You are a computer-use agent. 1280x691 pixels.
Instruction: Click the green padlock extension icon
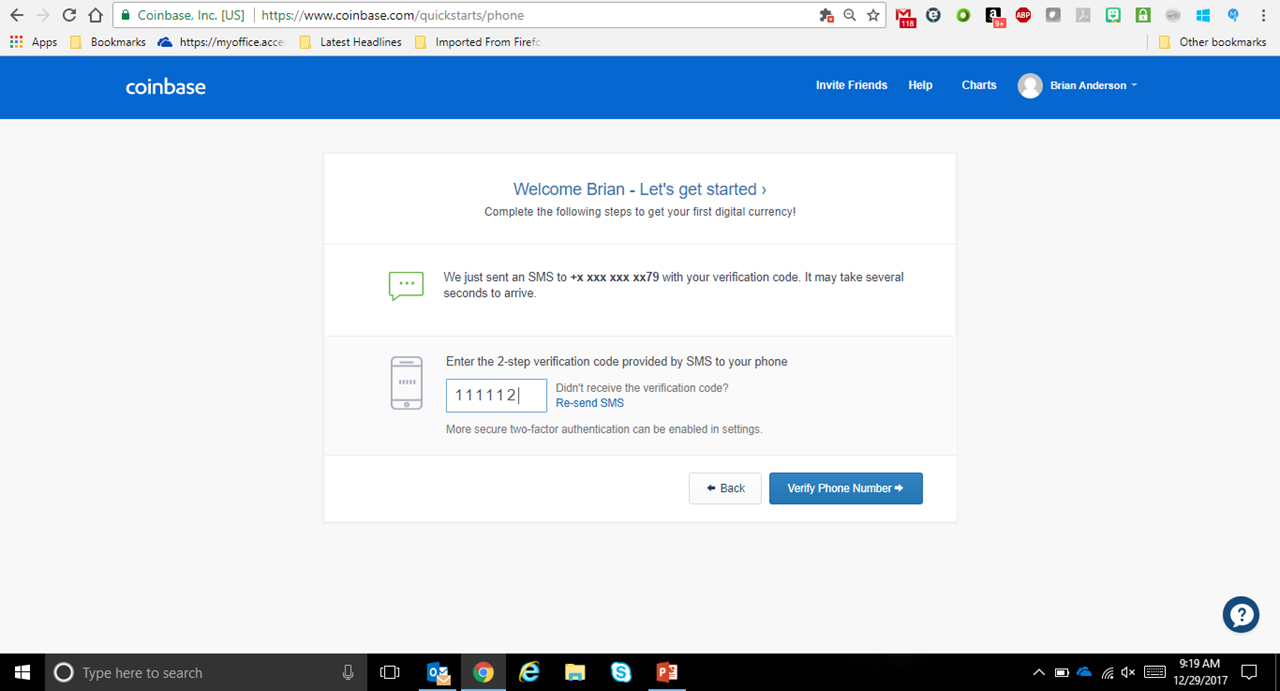(1143, 15)
